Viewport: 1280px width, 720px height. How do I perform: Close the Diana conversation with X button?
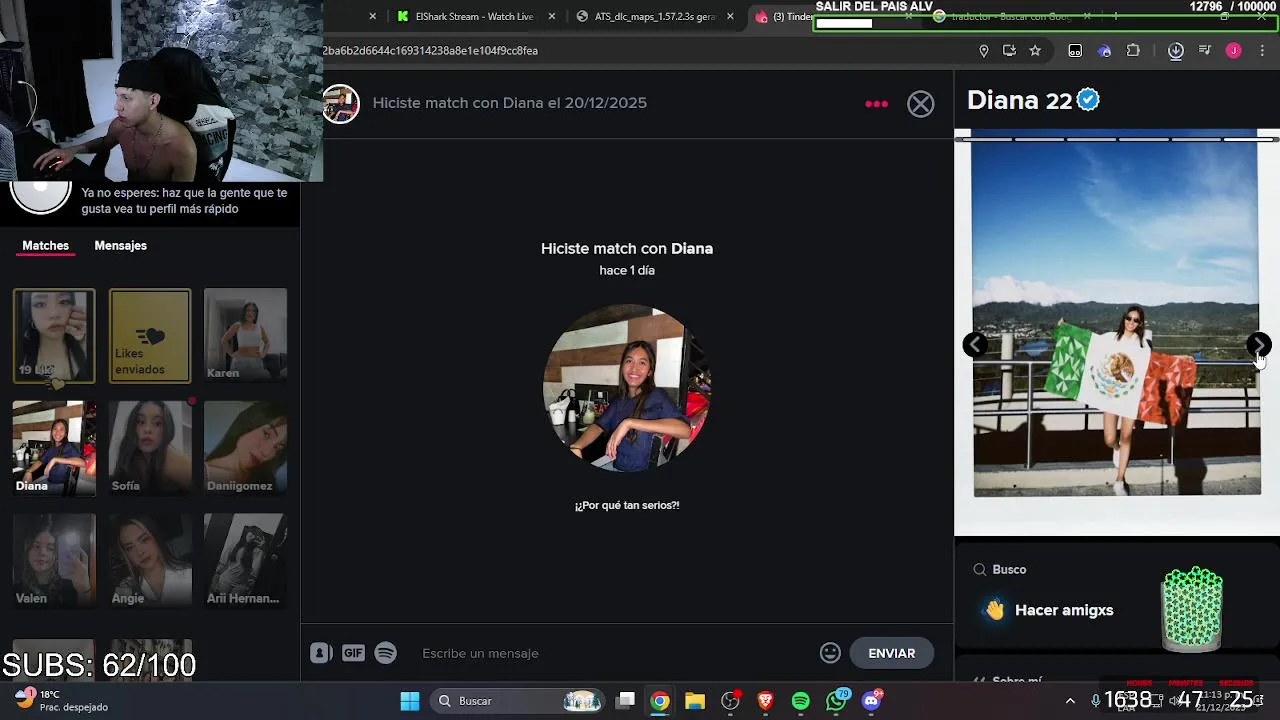(x=920, y=104)
